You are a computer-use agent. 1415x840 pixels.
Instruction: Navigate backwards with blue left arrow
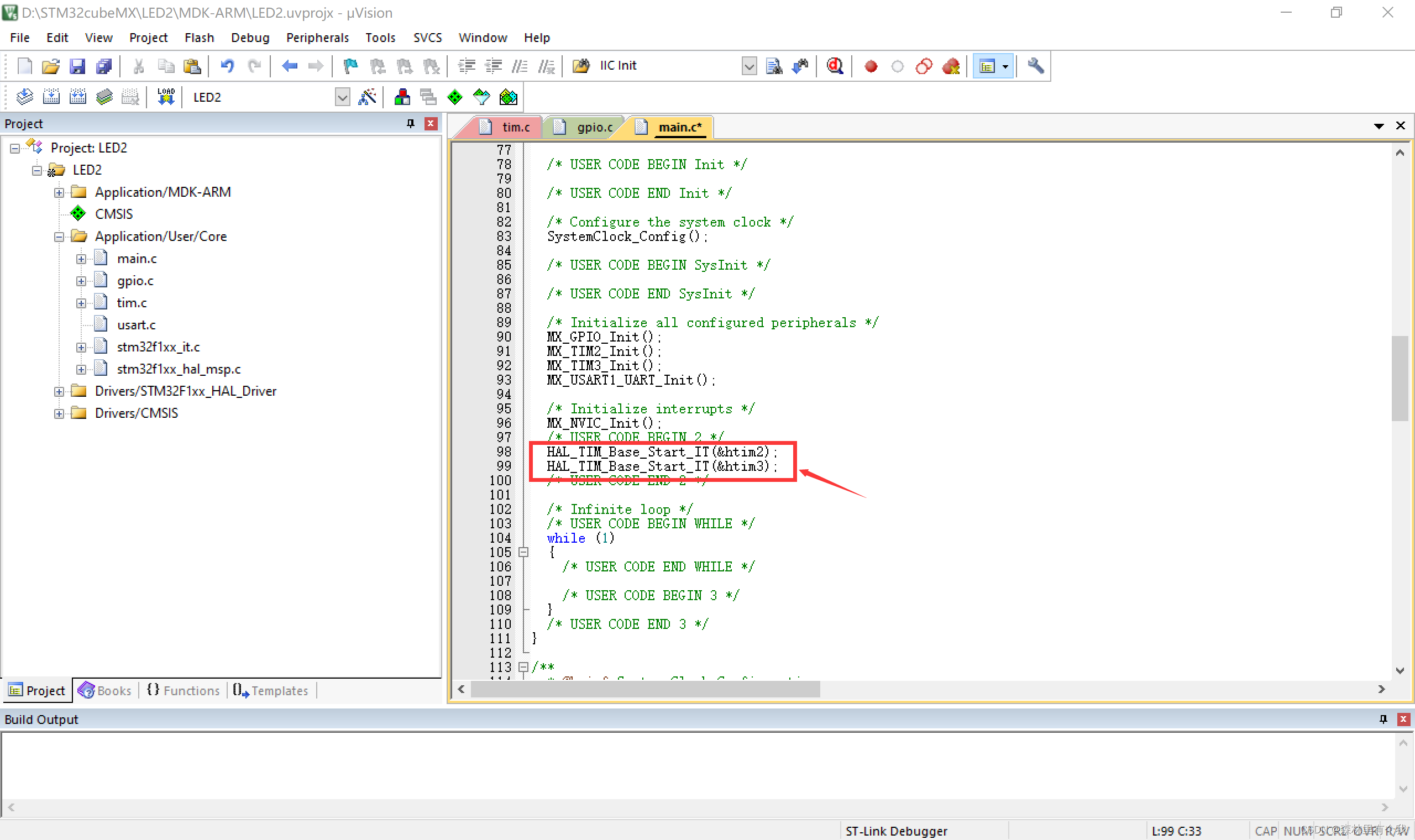(289, 66)
